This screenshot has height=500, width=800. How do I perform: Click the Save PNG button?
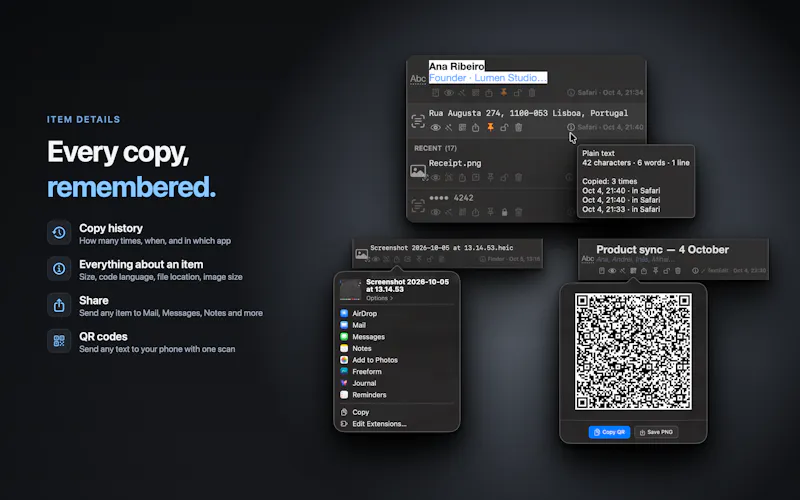click(x=656, y=432)
